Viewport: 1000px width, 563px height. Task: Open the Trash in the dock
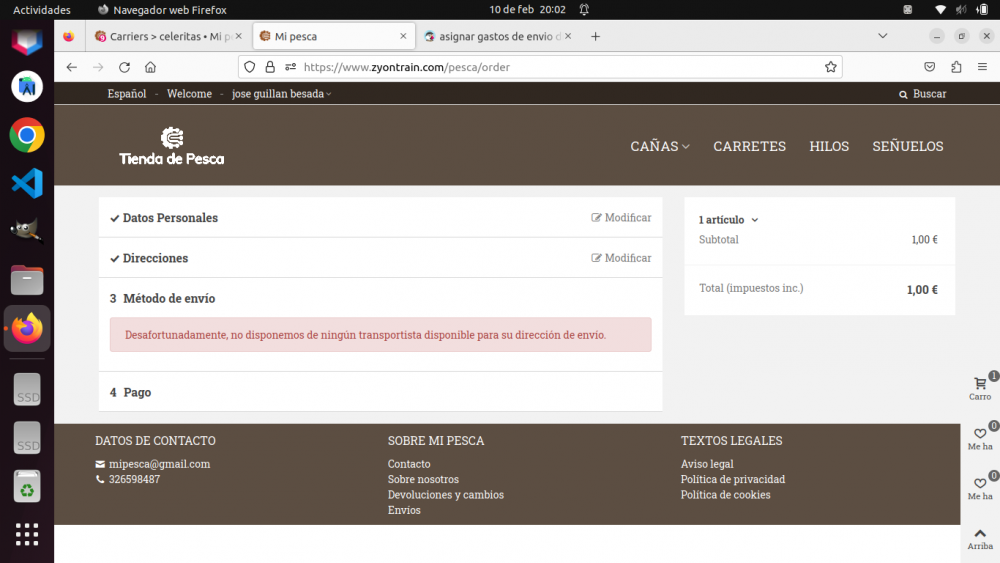(27, 486)
